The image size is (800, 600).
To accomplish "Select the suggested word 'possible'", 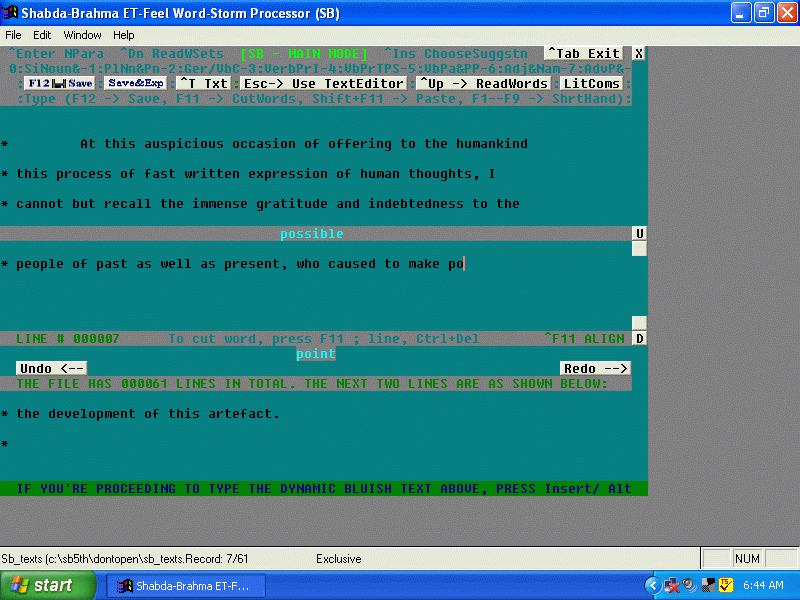I will [x=312, y=234].
